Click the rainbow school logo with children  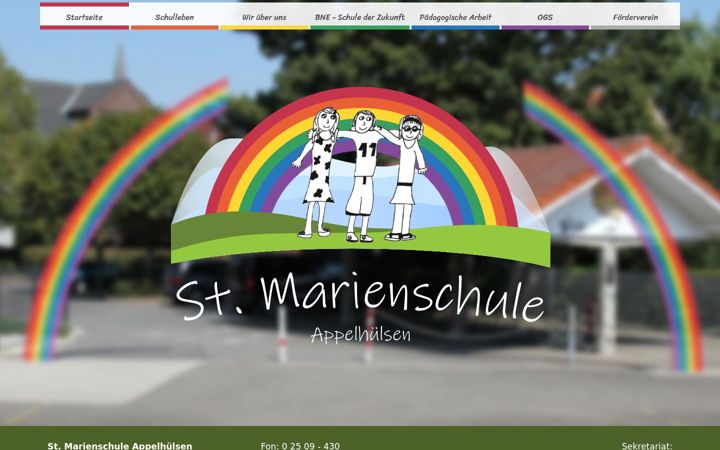pyautogui.click(x=360, y=177)
